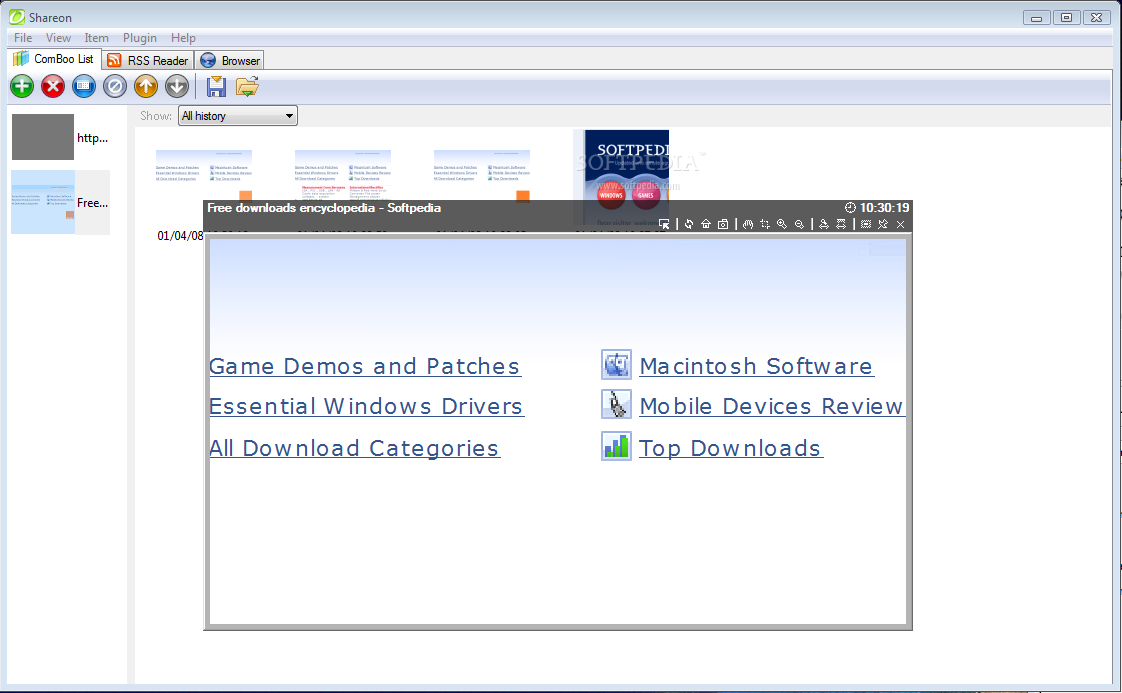
Task: Click the open folder load icon
Action: pyautogui.click(x=247, y=87)
